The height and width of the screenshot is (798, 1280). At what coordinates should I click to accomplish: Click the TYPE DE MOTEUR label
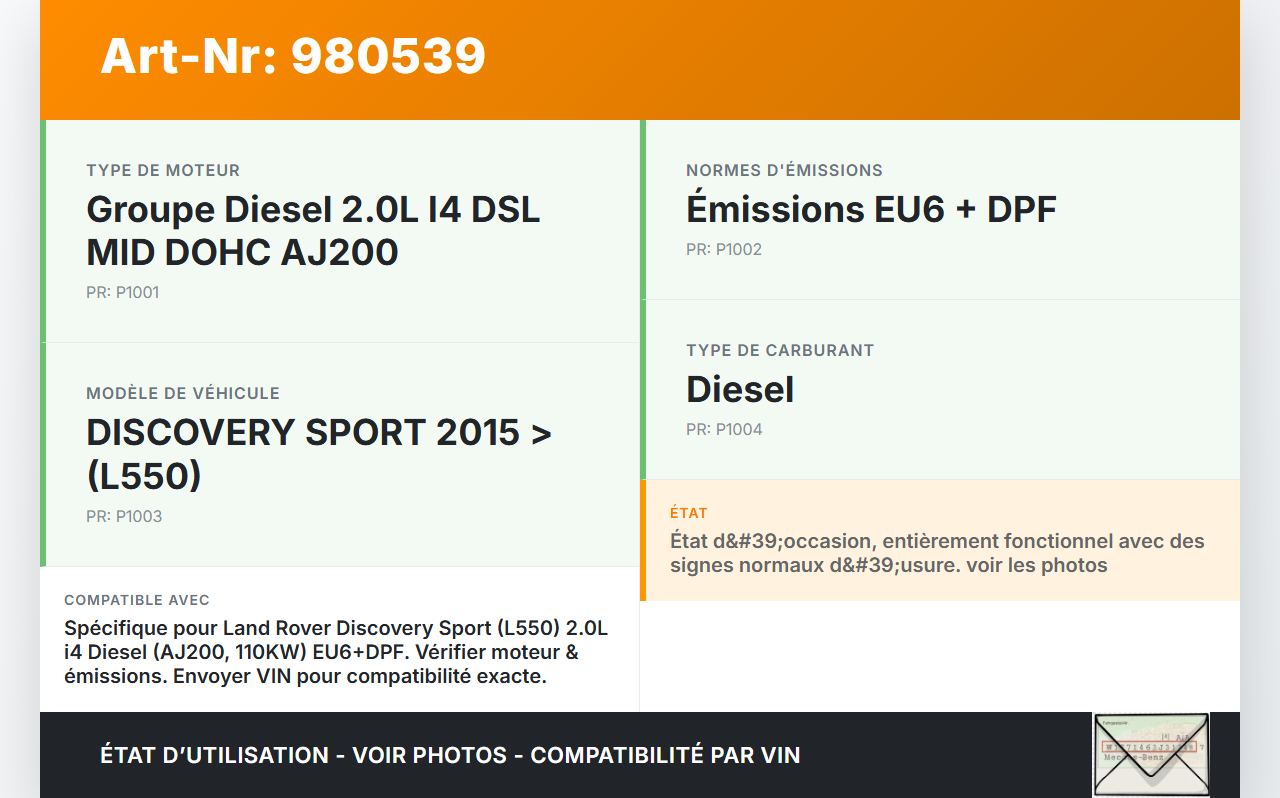(163, 171)
